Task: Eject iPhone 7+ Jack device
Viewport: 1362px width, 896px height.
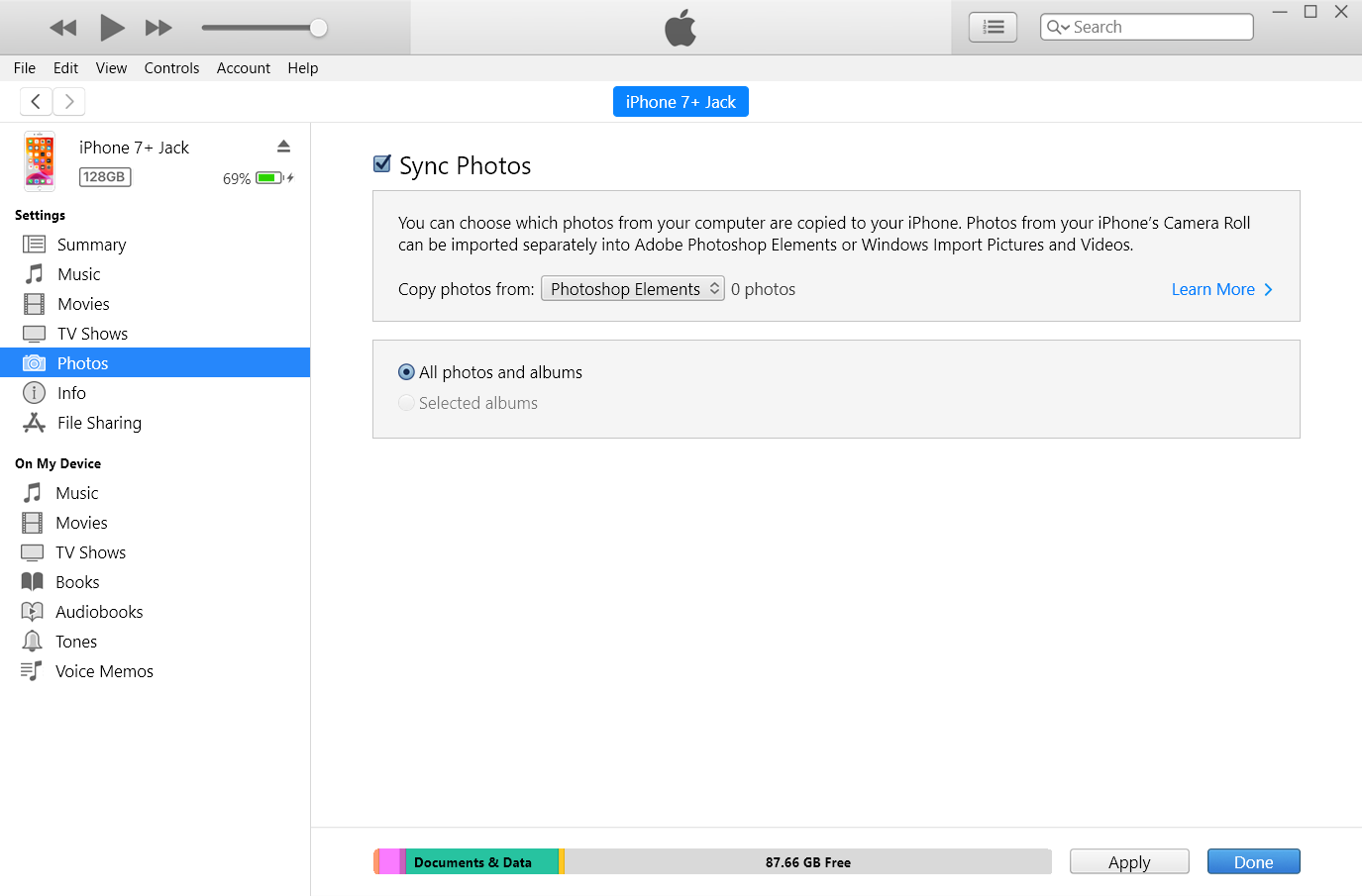Action: tap(283, 147)
